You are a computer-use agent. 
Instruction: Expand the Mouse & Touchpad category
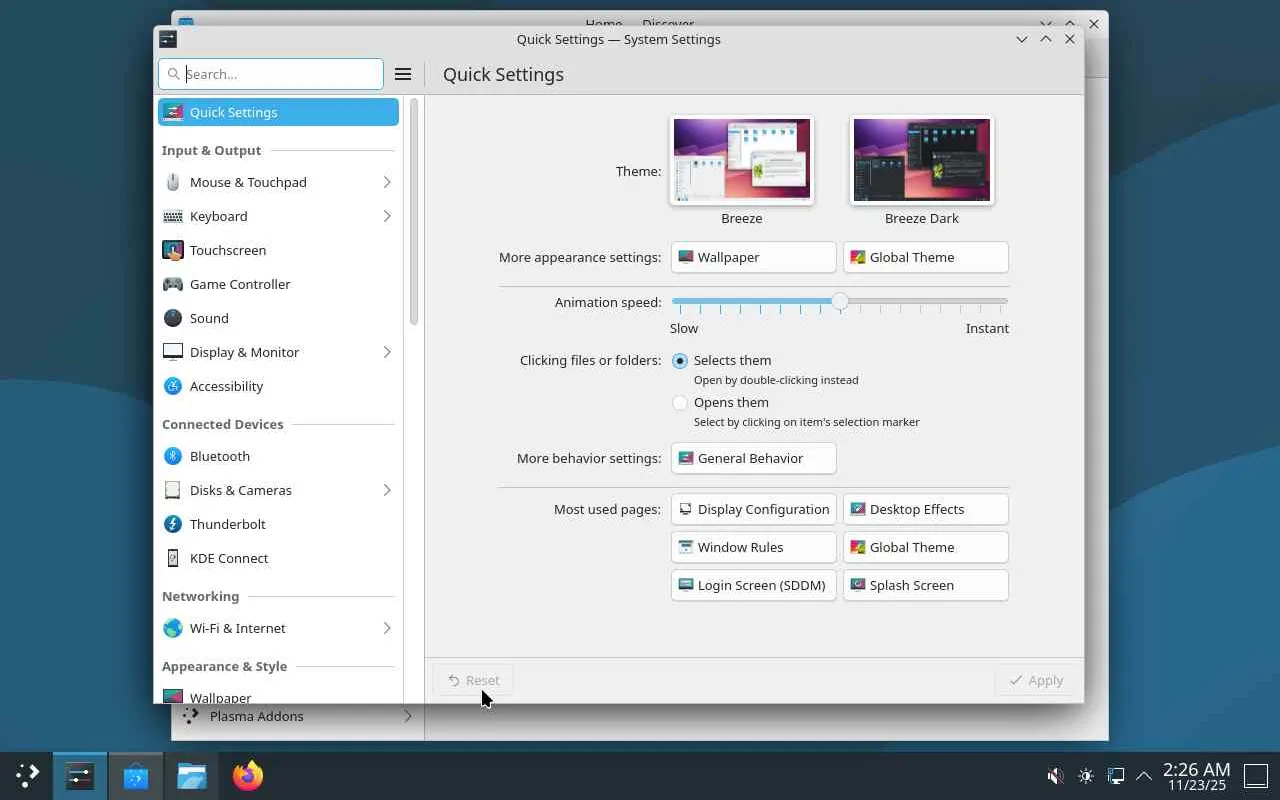tap(387, 182)
